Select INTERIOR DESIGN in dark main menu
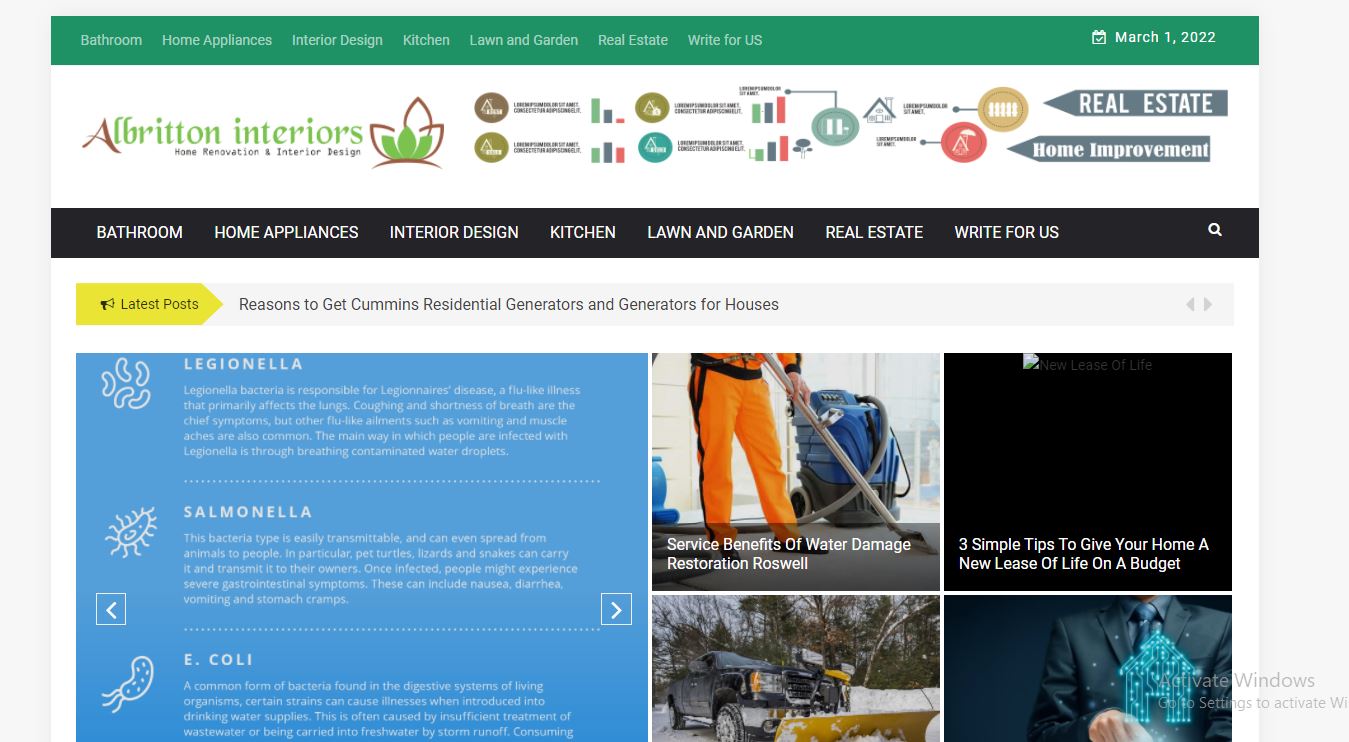The image size is (1349, 742). pos(454,232)
